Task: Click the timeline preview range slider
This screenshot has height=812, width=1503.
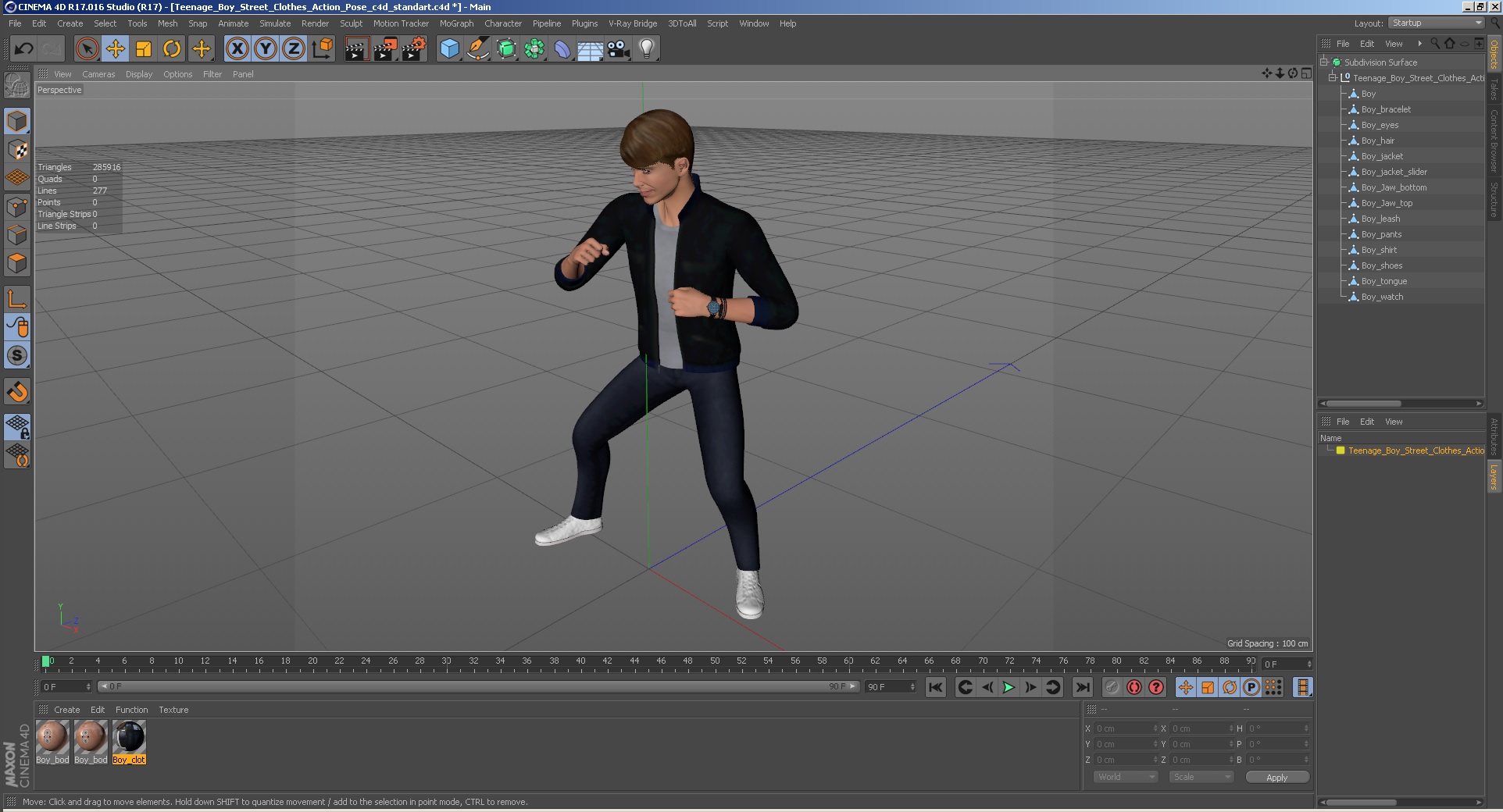Action: tap(479, 686)
